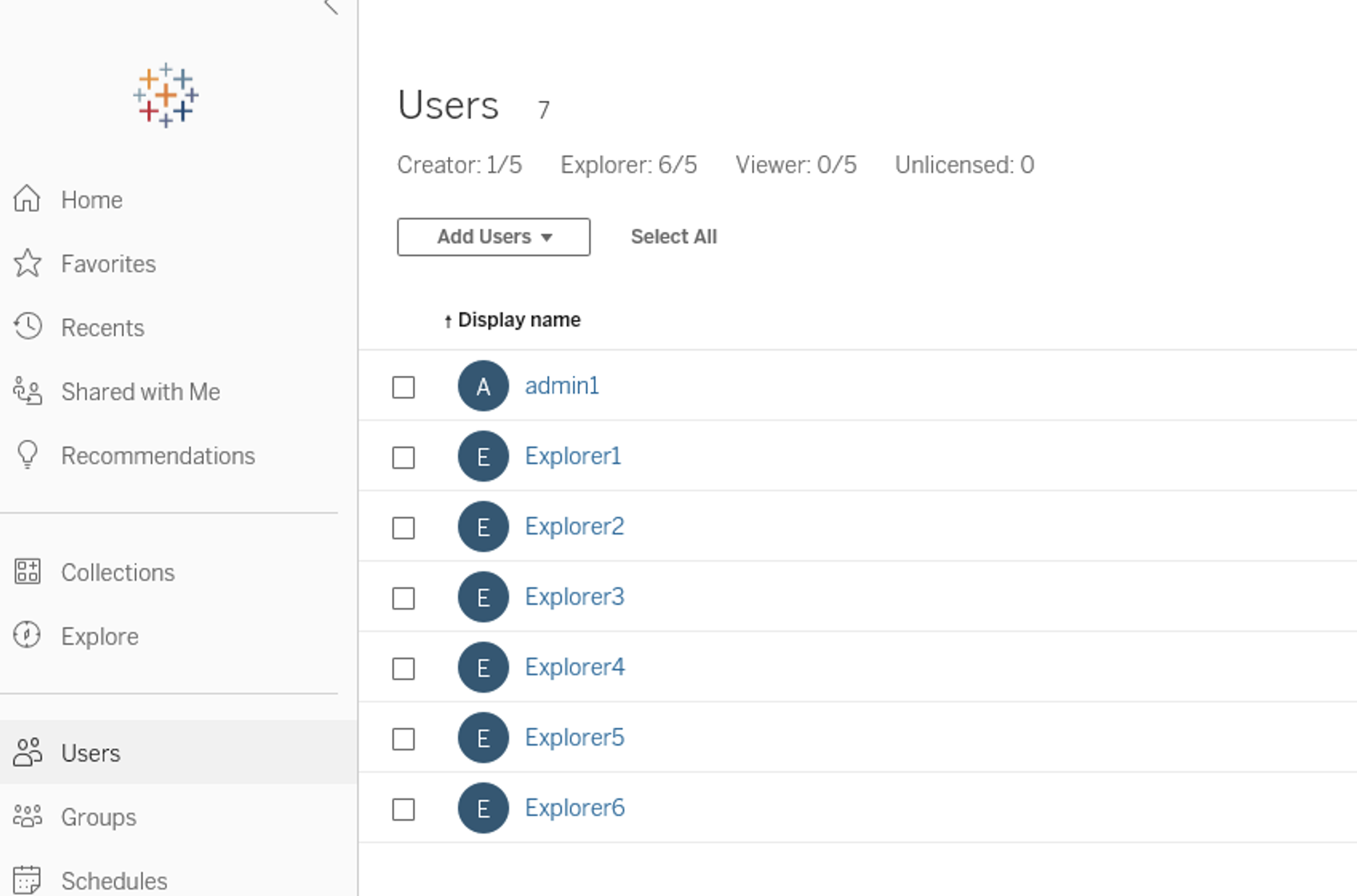
Task: Open the Schedules calendar icon
Action: click(27, 878)
